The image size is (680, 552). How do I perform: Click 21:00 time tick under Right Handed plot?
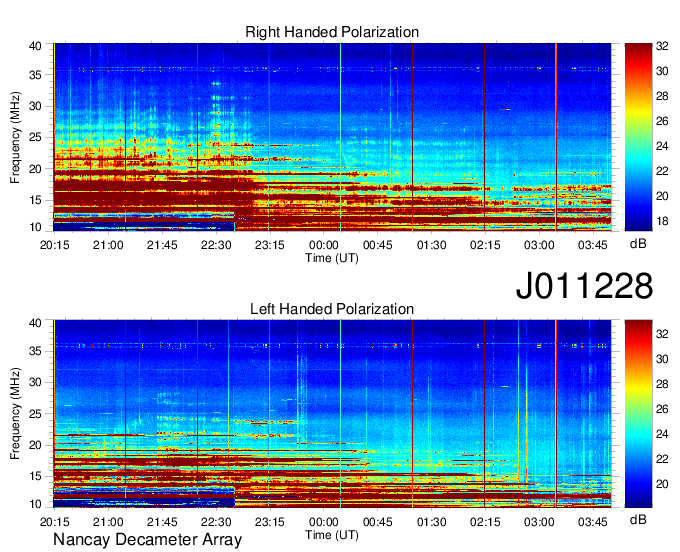coord(108,245)
